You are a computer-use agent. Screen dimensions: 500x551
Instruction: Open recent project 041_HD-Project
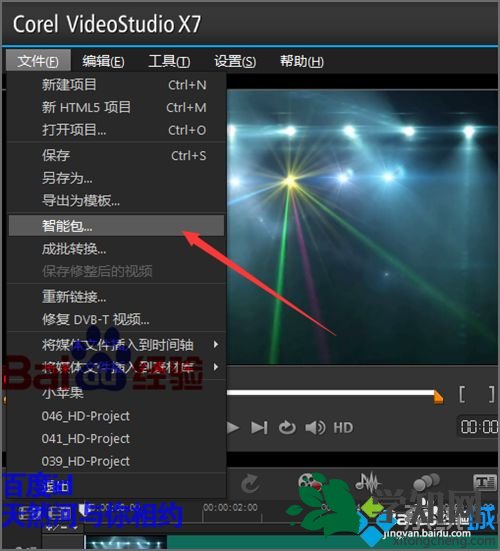(116, 439)
